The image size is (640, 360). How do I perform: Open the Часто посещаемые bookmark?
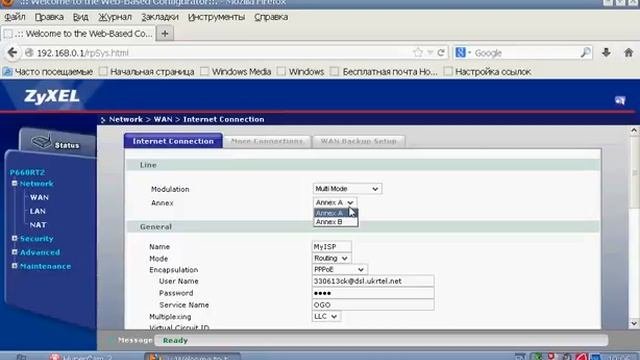coord(48,72)
